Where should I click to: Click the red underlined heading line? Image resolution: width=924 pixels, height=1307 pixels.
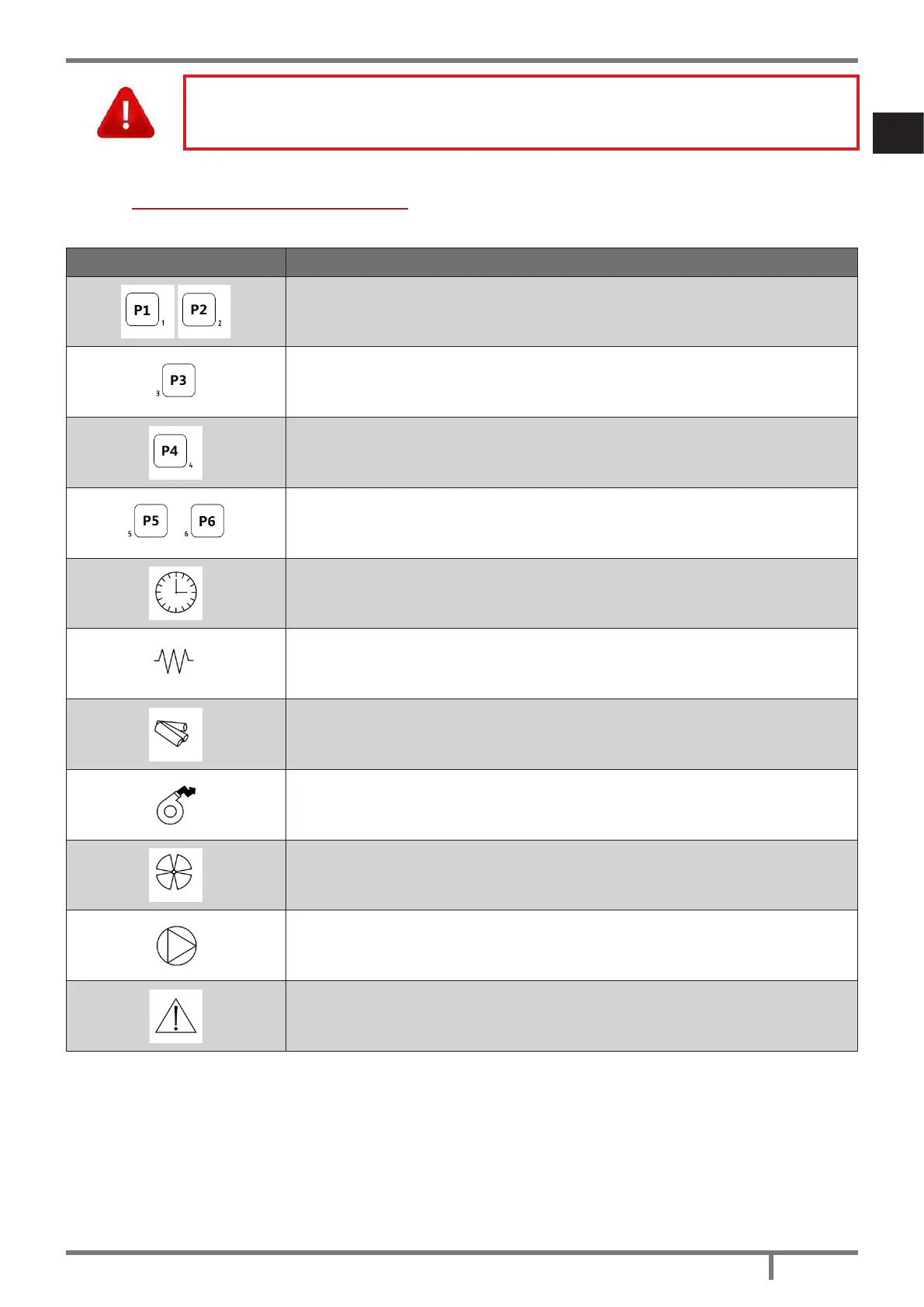click(269, 207)
